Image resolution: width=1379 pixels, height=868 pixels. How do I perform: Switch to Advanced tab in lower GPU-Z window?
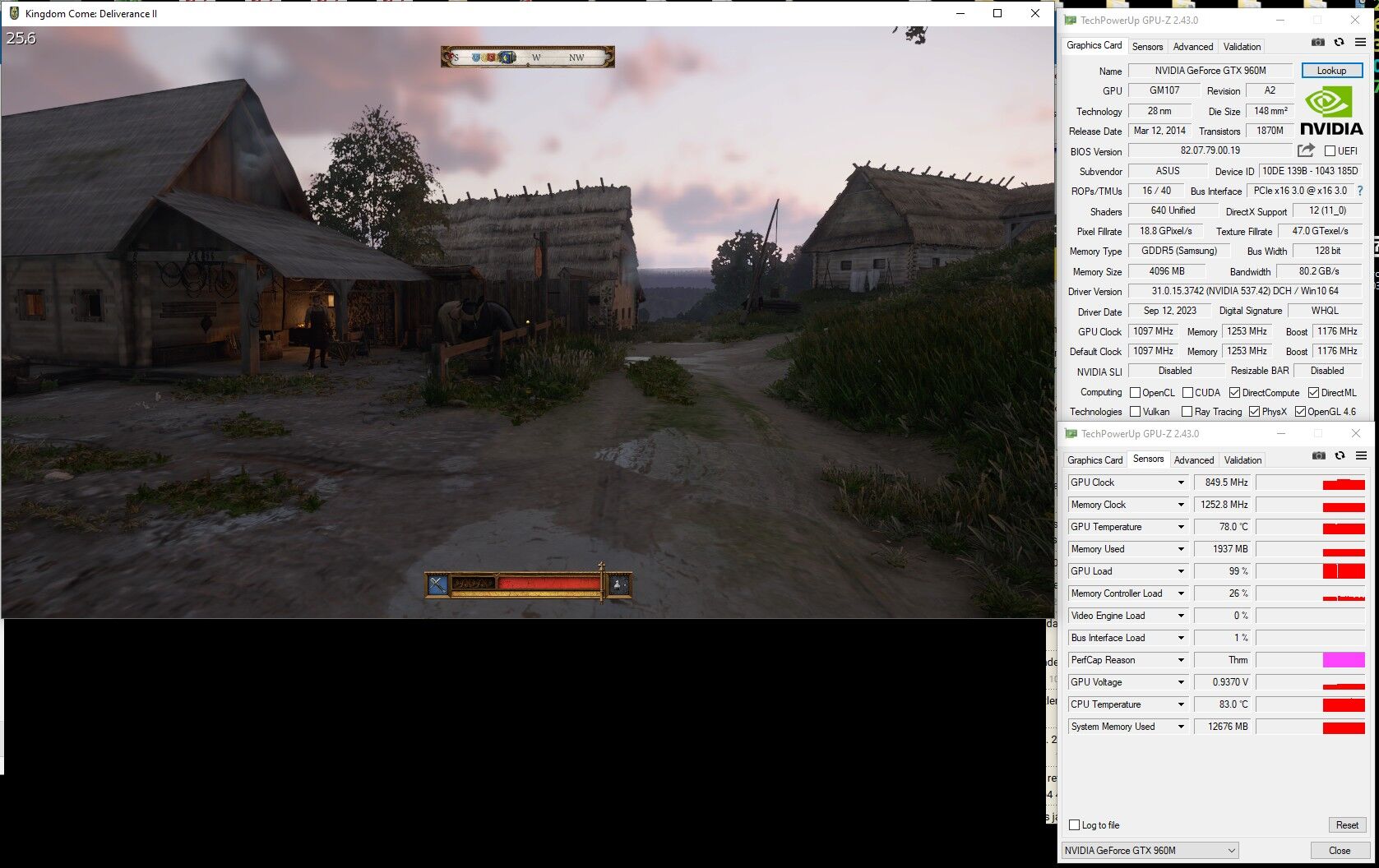click(1193, 460)
